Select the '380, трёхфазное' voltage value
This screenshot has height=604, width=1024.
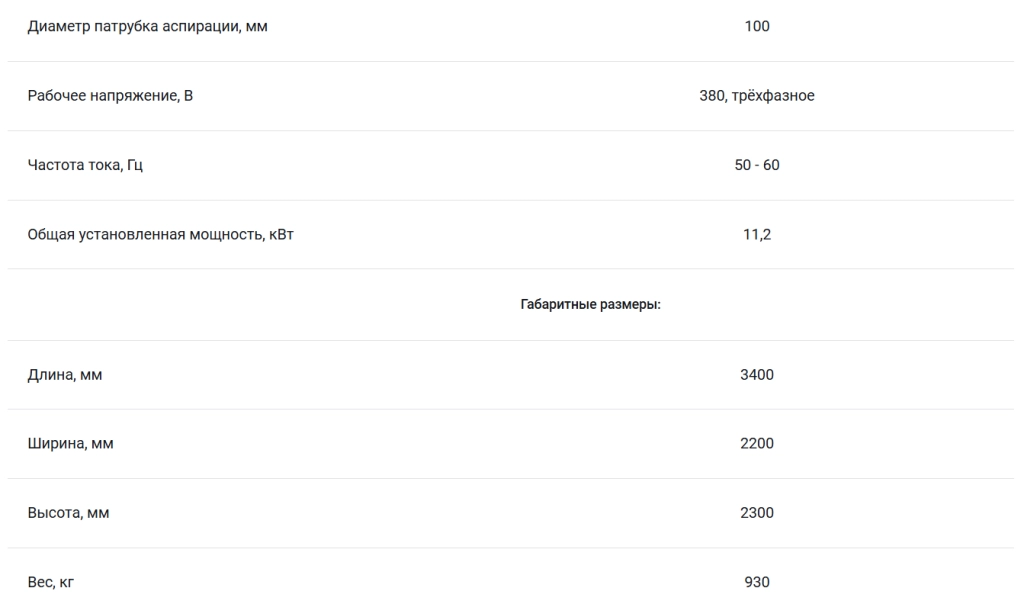tap(757, 96)
